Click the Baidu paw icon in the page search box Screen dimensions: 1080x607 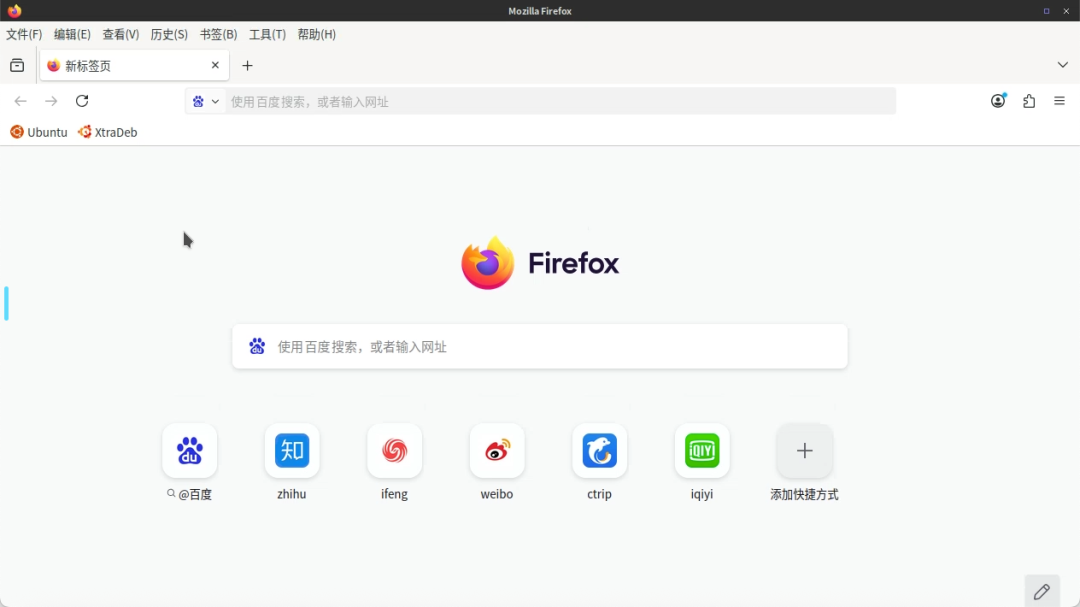click(x=257, y=347)
